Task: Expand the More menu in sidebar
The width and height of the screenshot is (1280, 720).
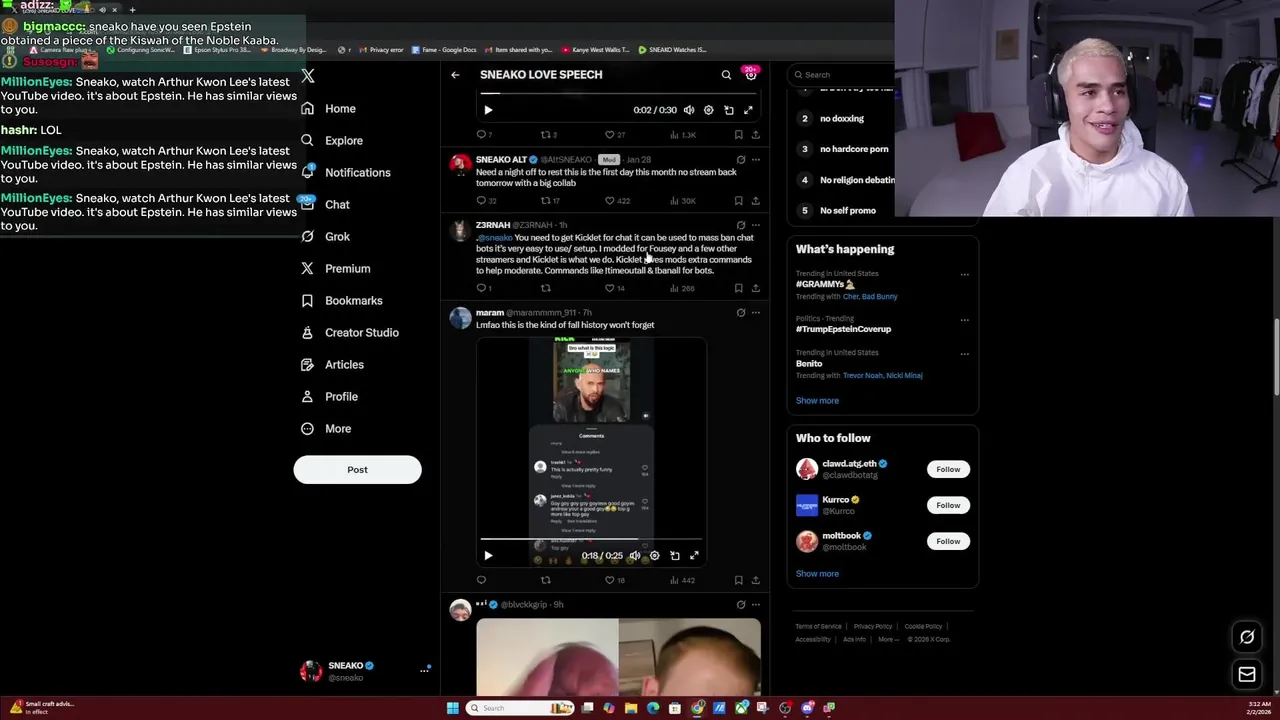Action: pyautogui.click(x=326, y=429)
